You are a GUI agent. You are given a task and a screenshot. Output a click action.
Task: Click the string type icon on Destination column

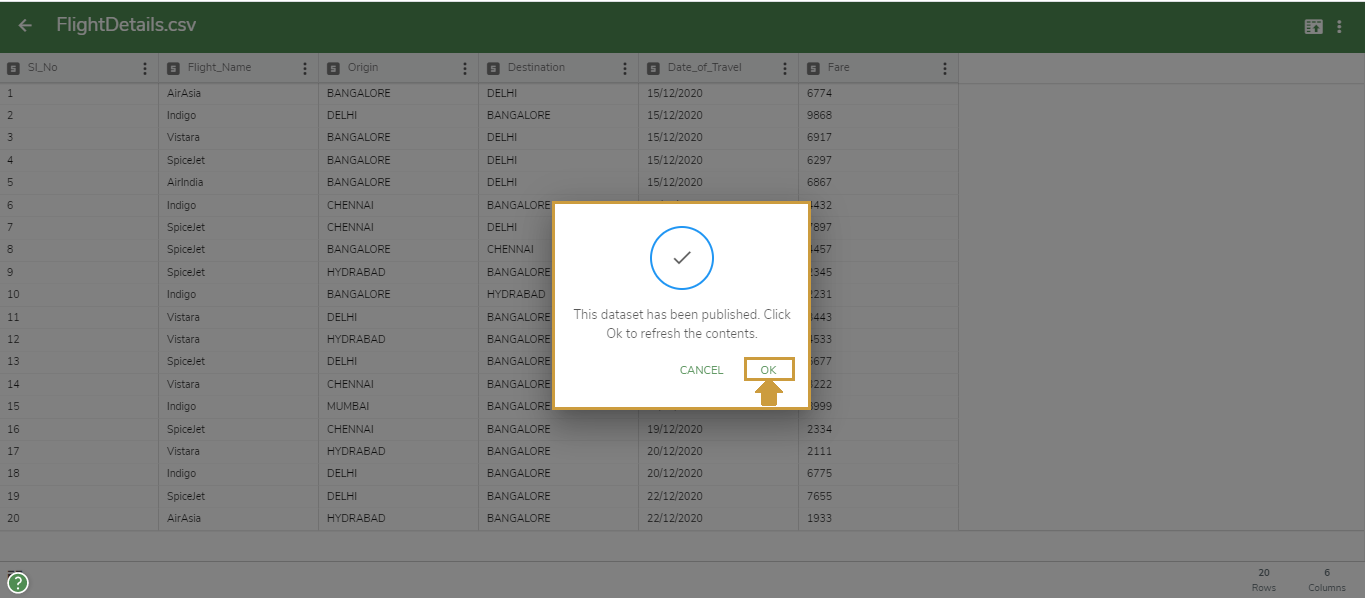(493, 67)
